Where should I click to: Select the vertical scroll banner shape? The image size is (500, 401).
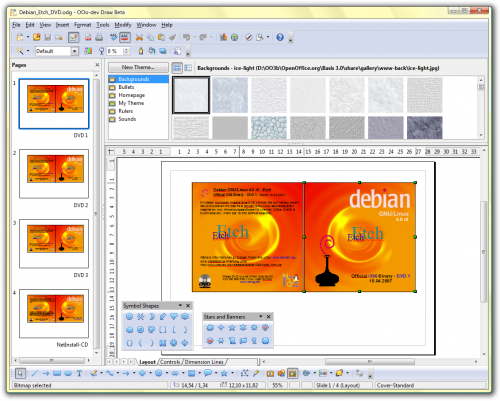232,341
